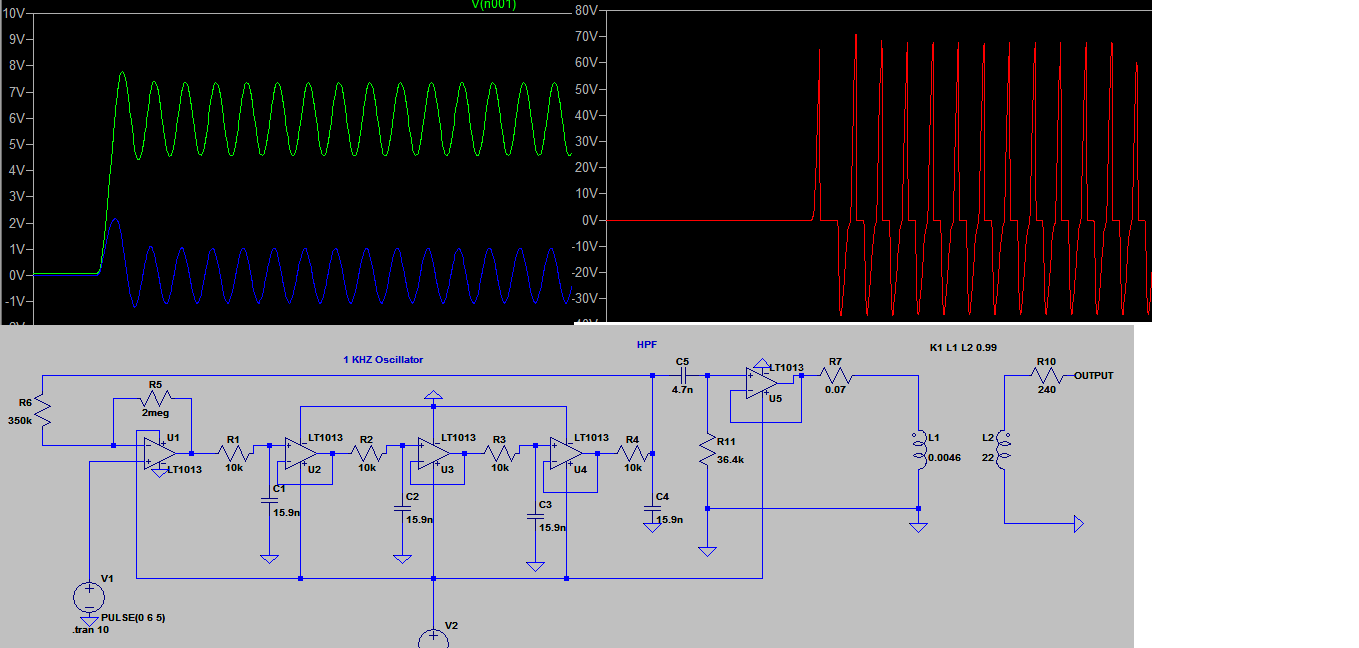The width and height of the screenshot is (1359, 648).
Task: Click resistor R1 symbol
Action: [233, 452]
